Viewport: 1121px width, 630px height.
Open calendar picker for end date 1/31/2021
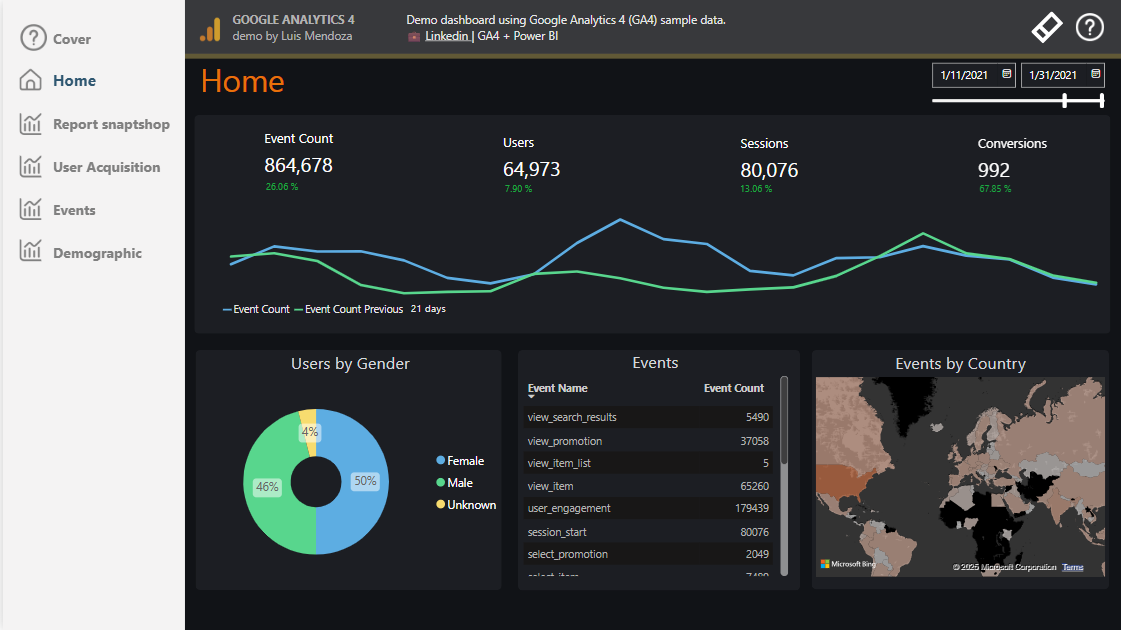(x=1095, y=74)
